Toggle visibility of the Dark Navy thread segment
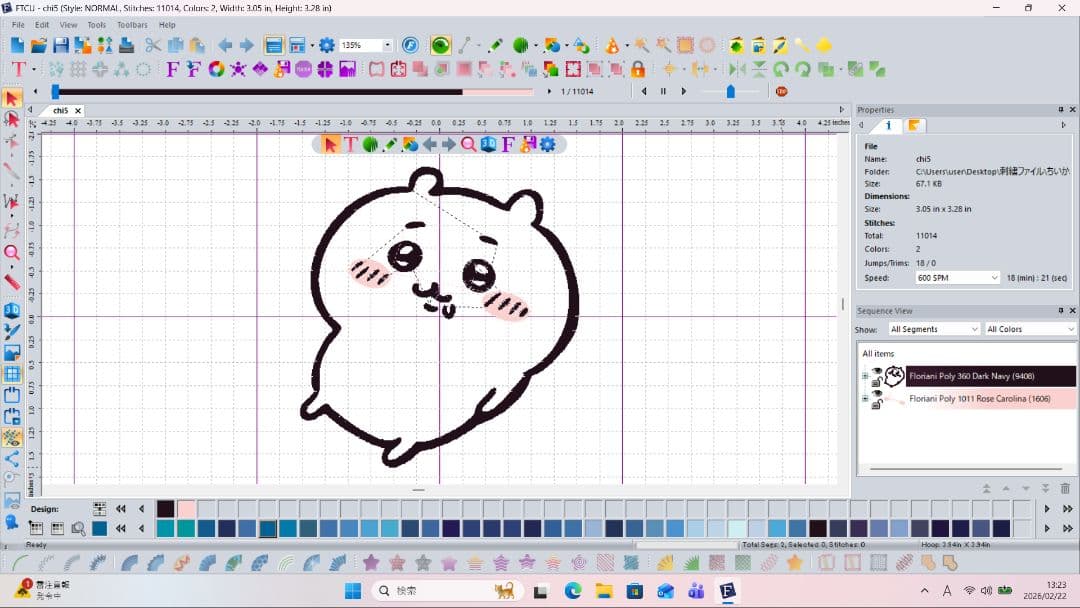 (x=876, y=370)
